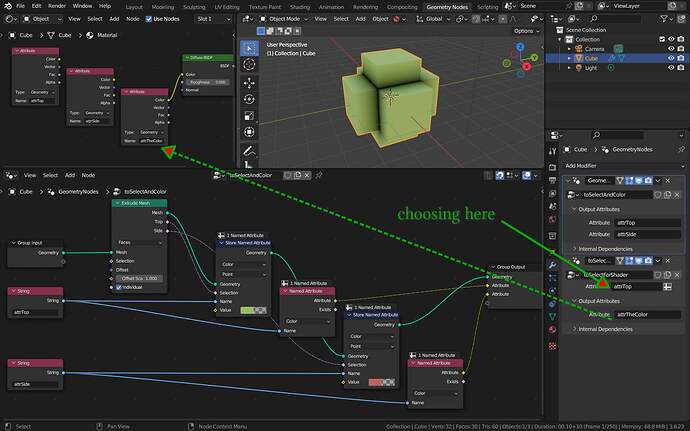Toggle second modifier show in edit mode
This screenshot has height=431, width=690.
tap(629, 261)
